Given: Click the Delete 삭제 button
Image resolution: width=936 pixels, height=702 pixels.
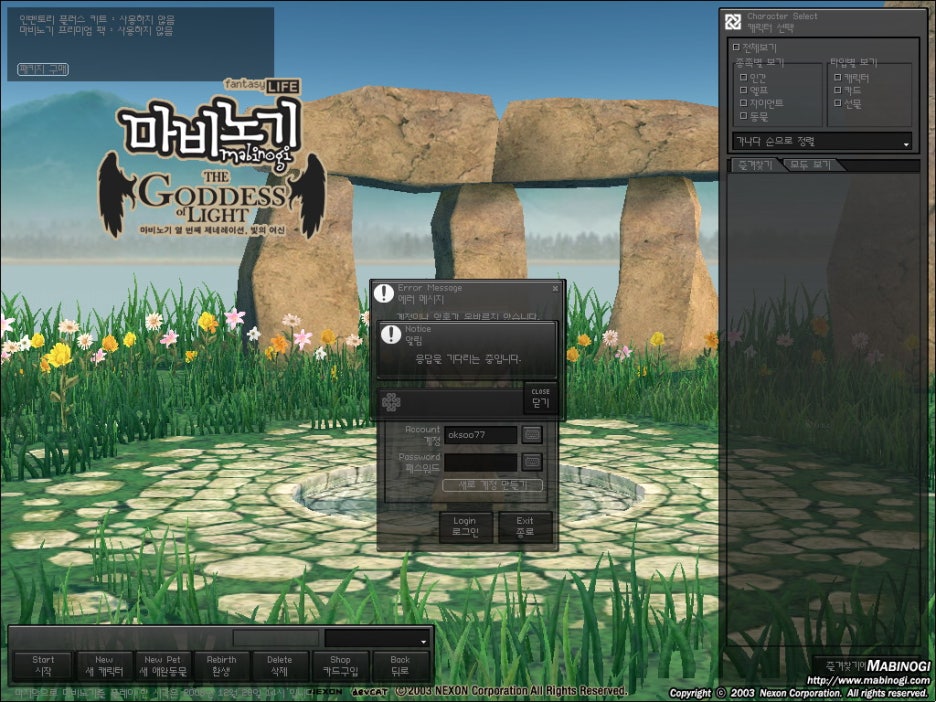Looking at the screenshot, I should click(x=279, y=666).
